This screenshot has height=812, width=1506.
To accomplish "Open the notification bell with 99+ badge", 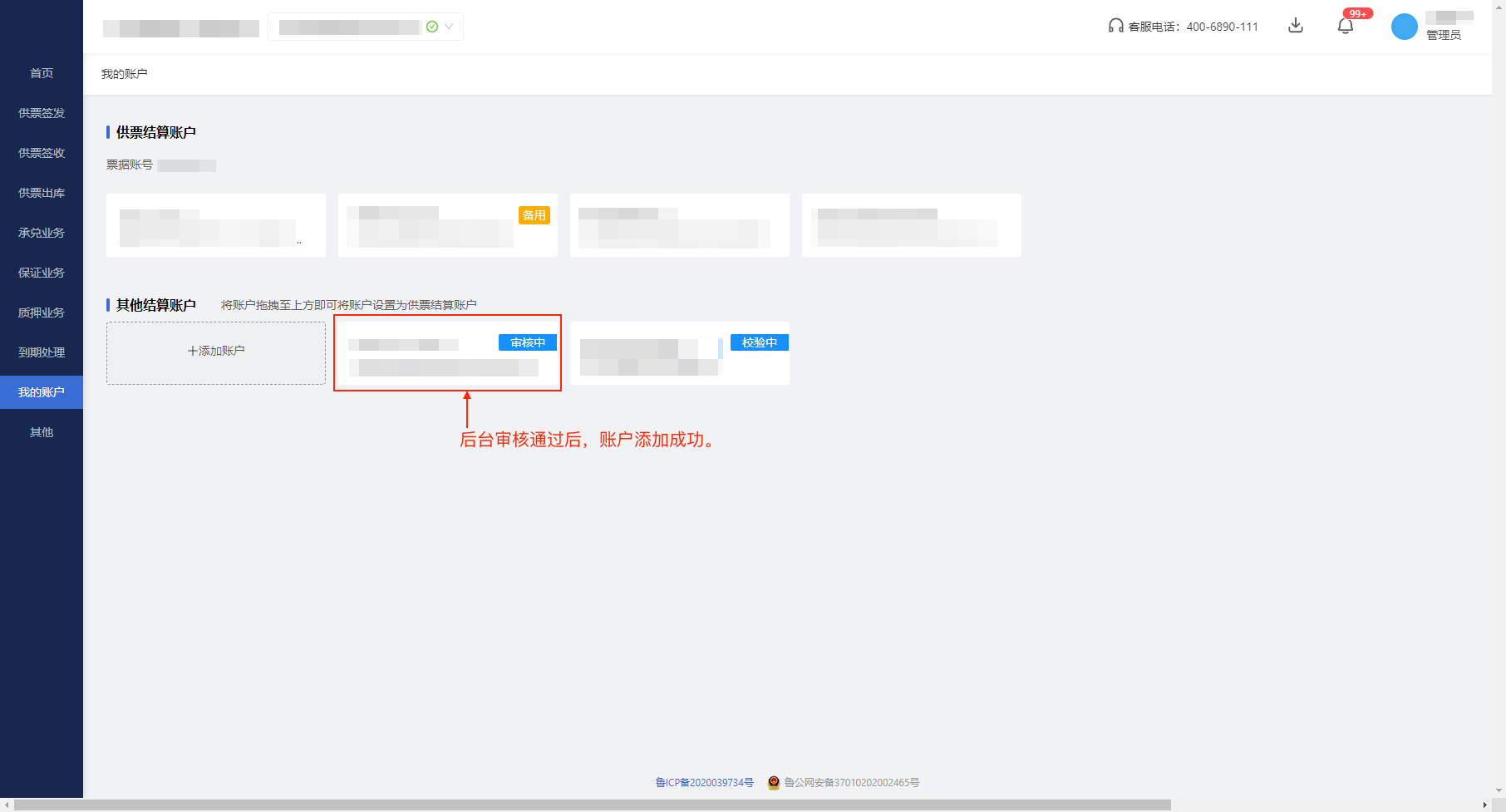I will [x=1346, y=26].
